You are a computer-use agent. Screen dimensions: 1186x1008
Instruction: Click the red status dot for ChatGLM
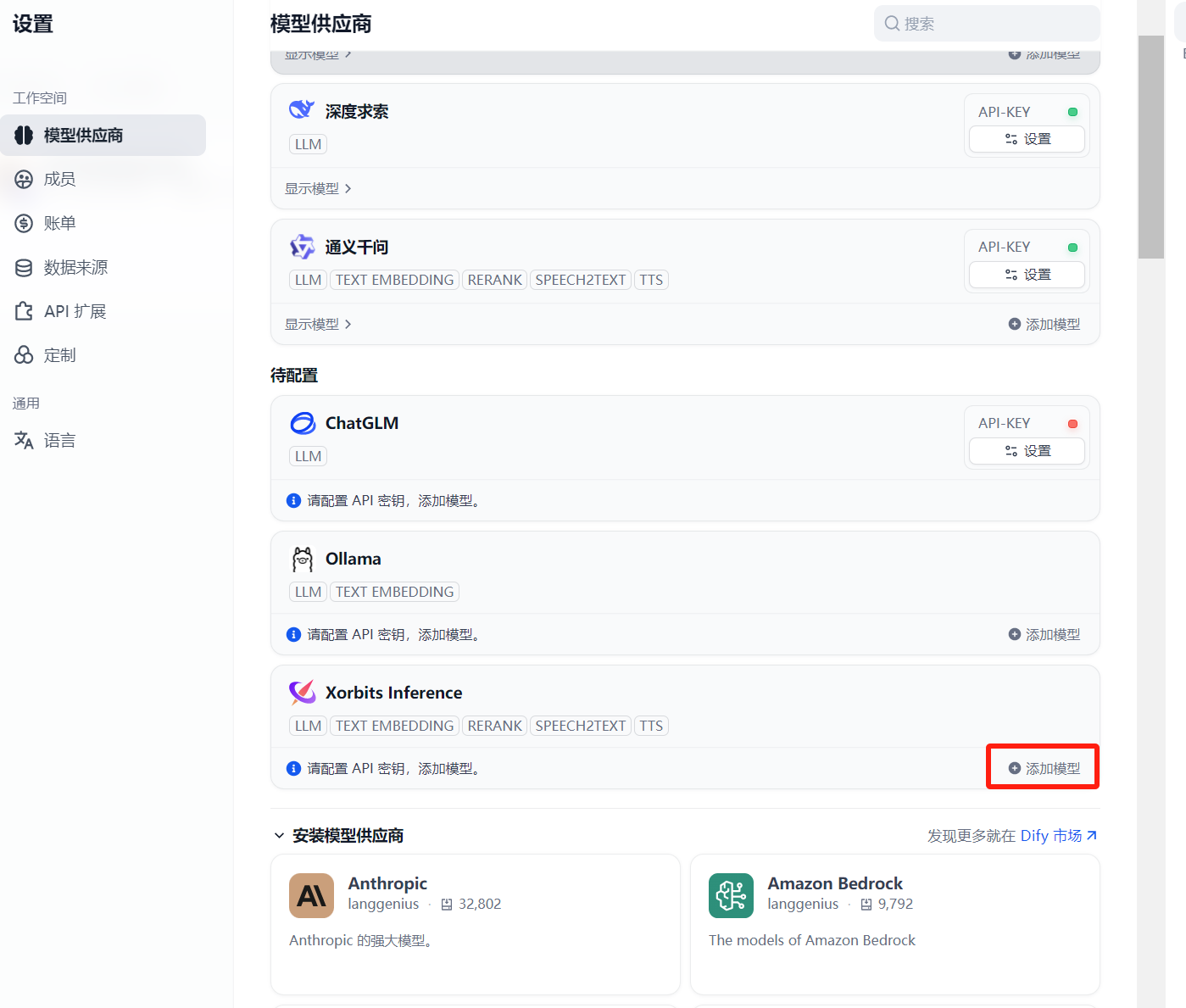coord(1072,424)
